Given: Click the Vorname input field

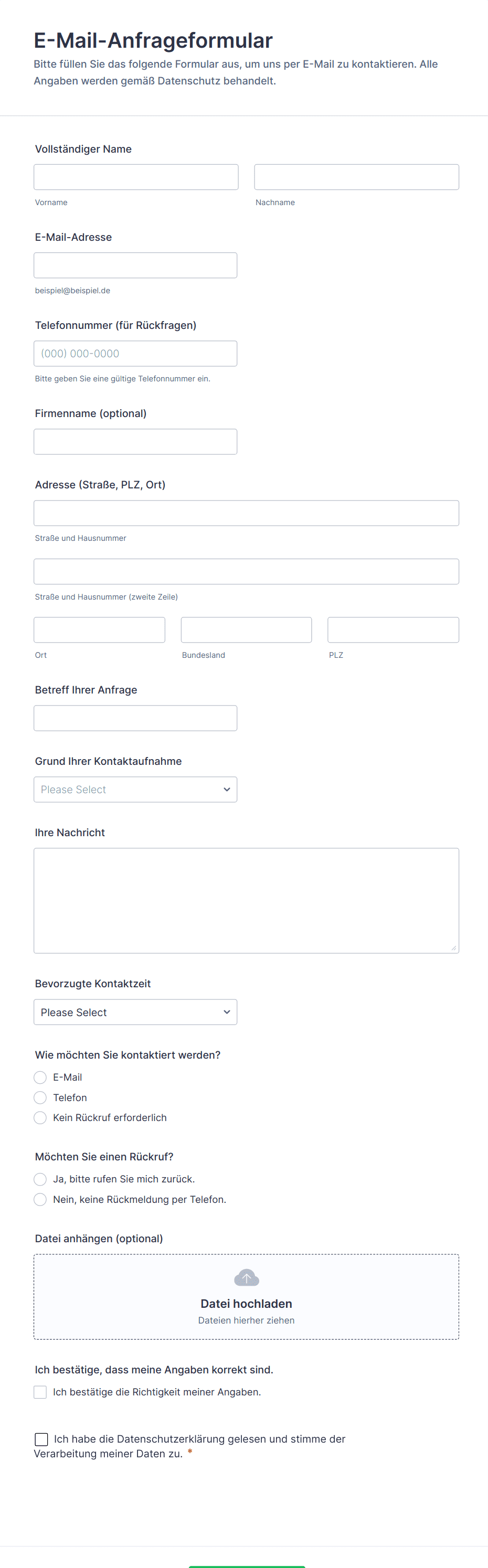Looking at the screenshot, I should click(x=136, y=177).
